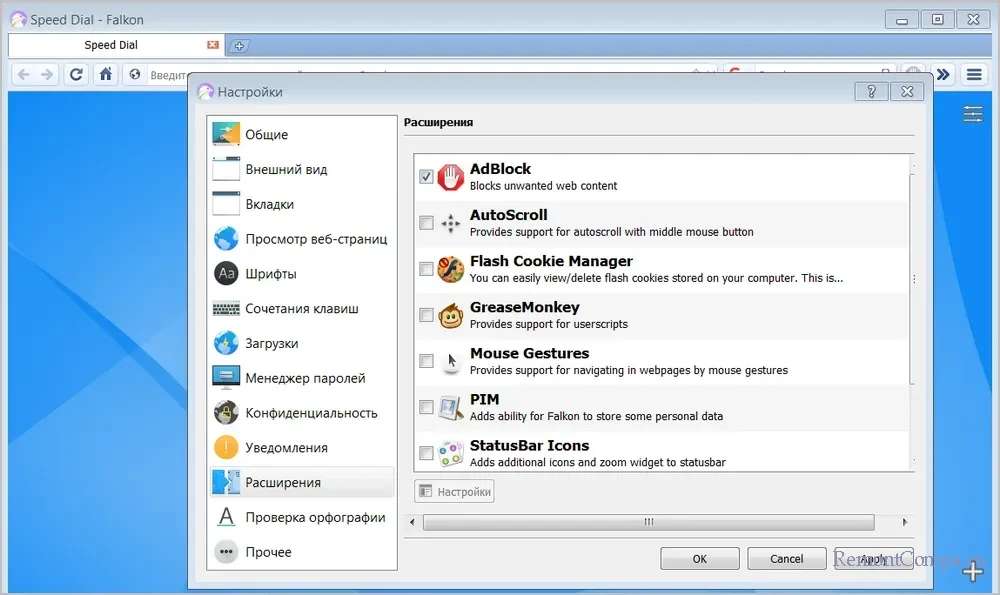Click the extensions list vertical scrollbar
Screen dimensions: 1000x595
(x=913, y=279)
